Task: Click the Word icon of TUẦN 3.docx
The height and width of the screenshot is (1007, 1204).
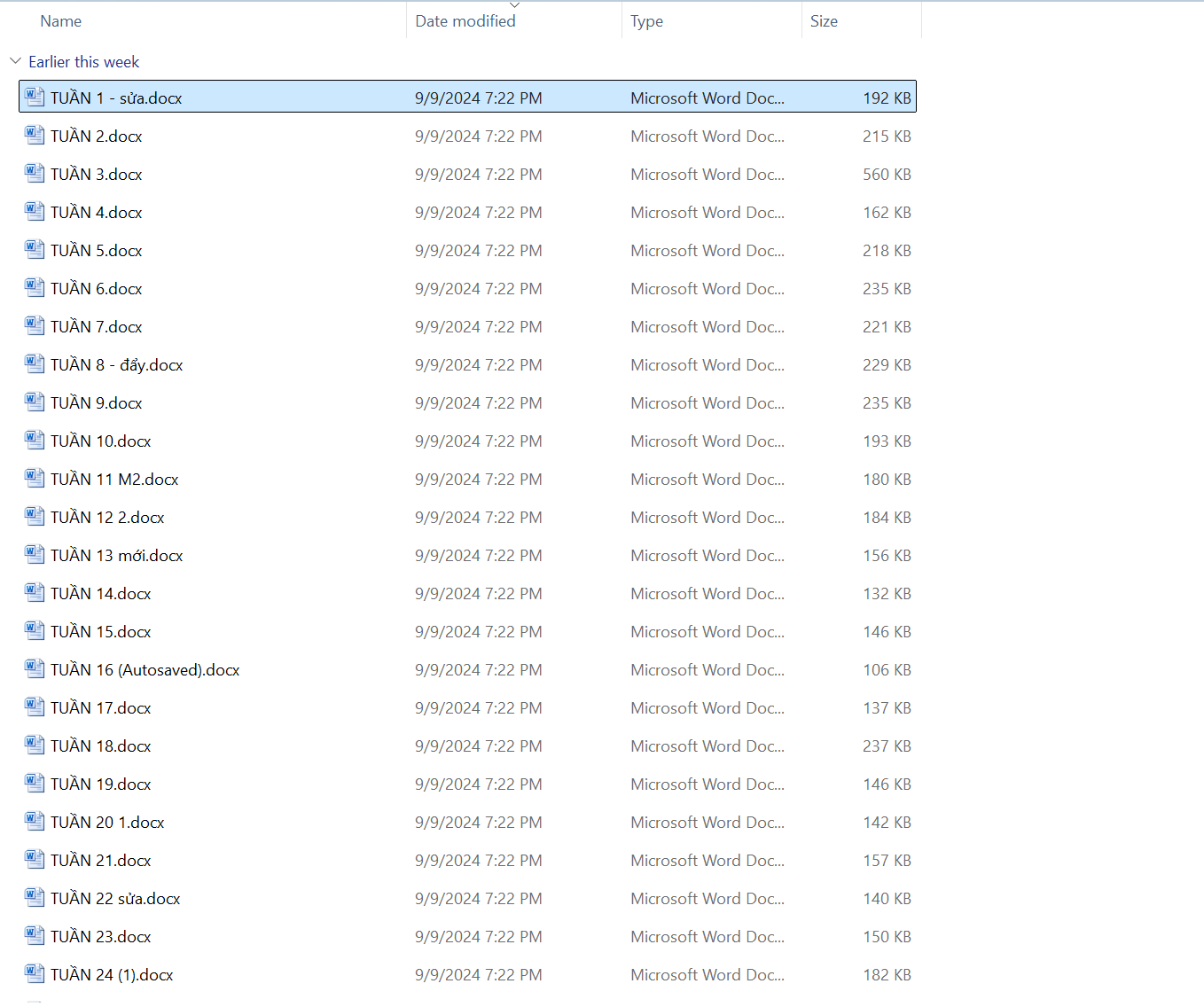Action: (x=35, y=173)
